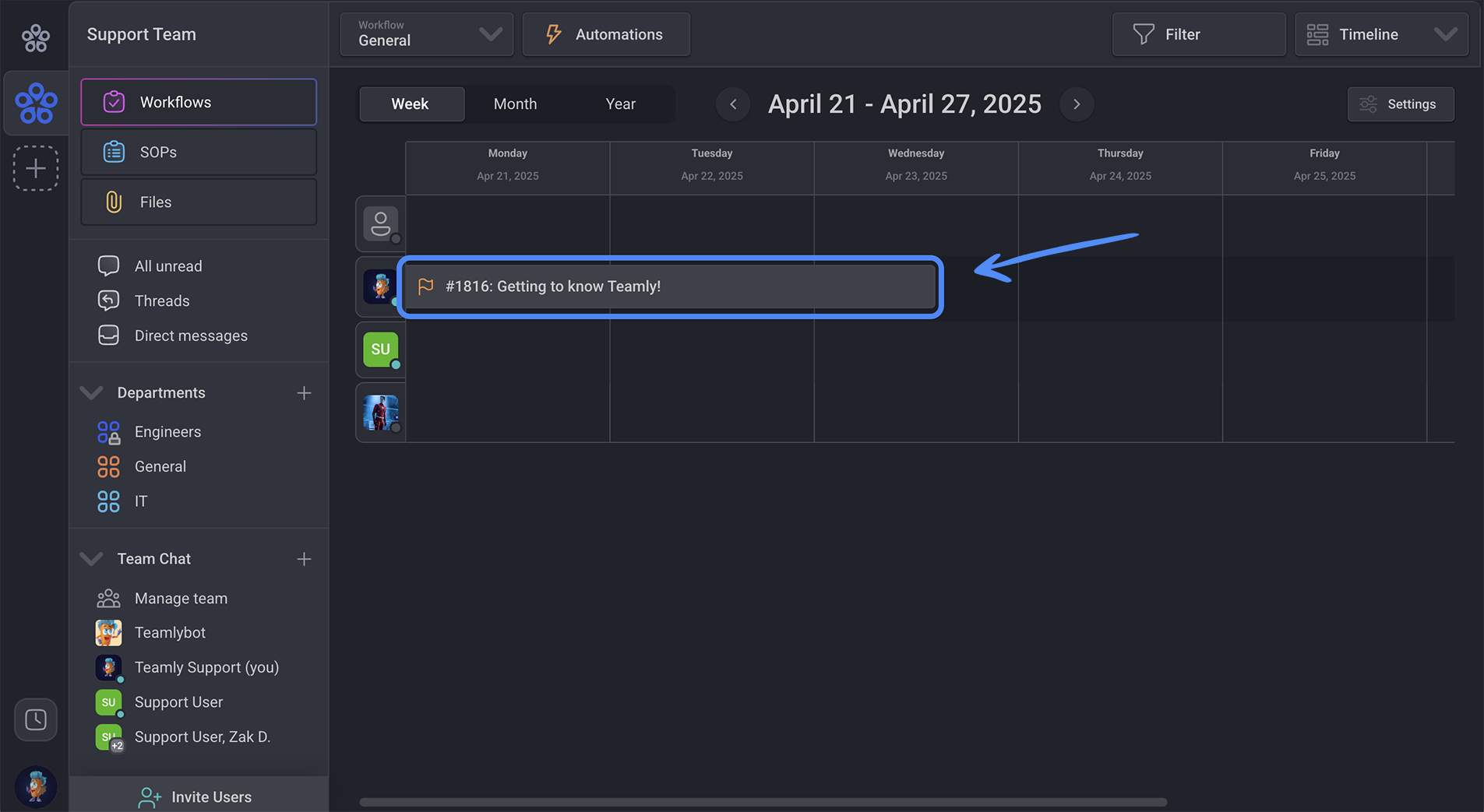Switch to Week view

pyautogui.click(x=411, y=104)
